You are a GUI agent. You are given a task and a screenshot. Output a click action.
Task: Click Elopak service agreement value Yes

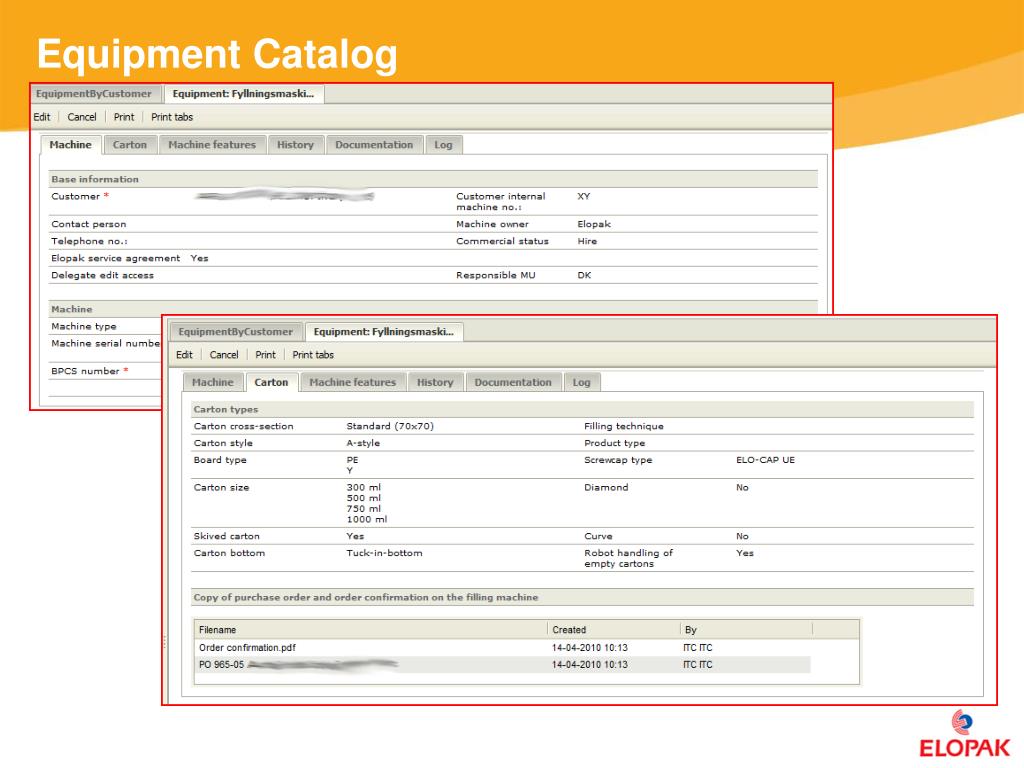pos(199,258)
